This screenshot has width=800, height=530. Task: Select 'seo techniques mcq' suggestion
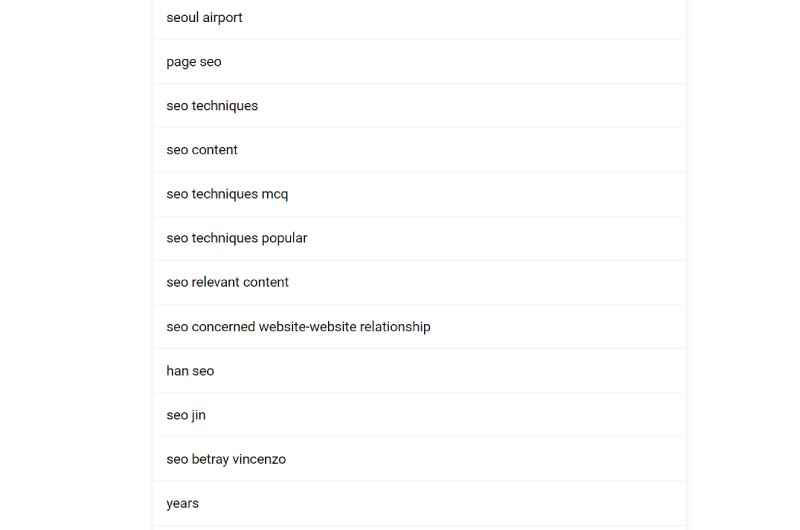pyautogui.click(x=419, y=194)
